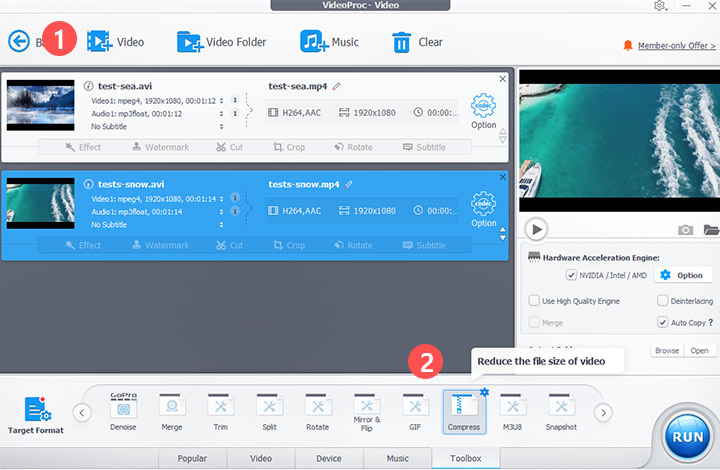Move test-sea.avi with reorder arrows

[503, 135]
